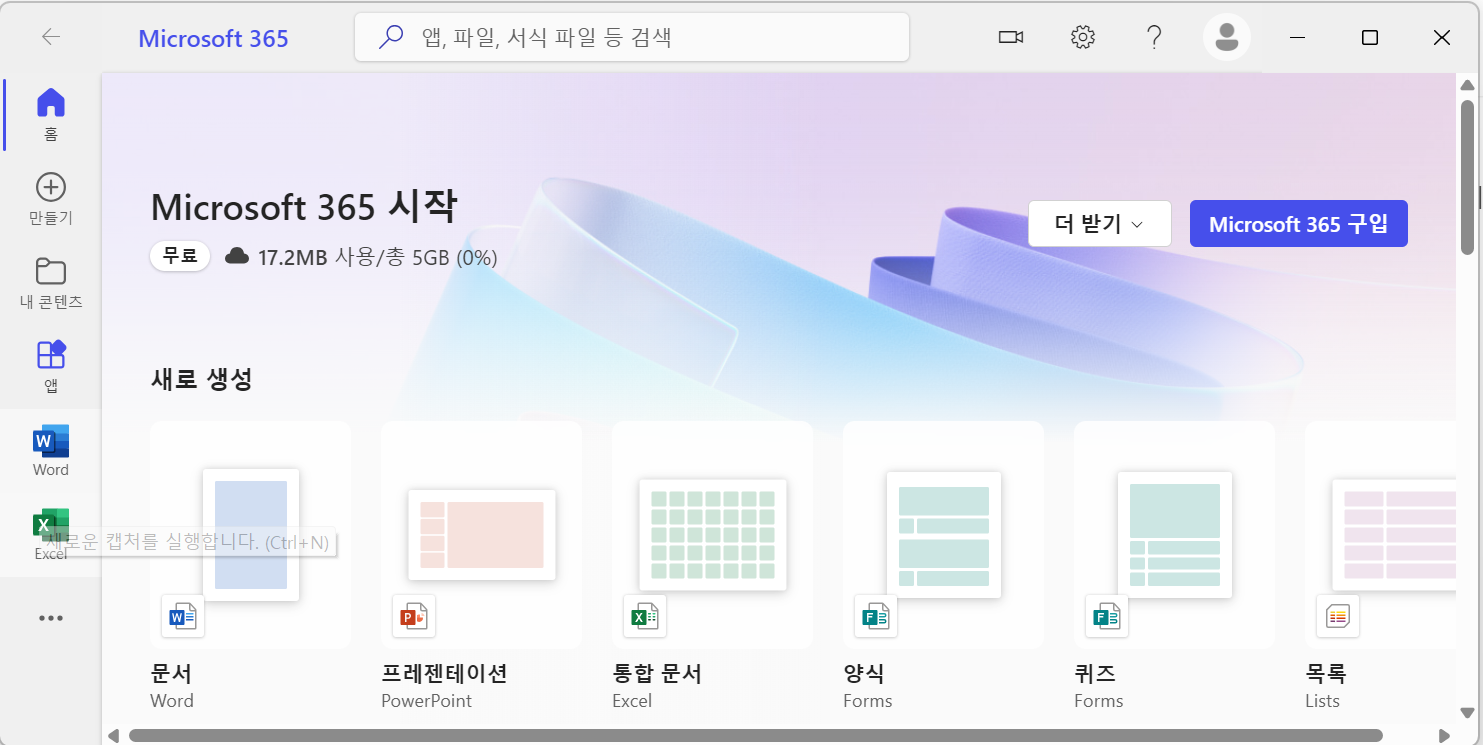Open the account profile avatar
Image resolution: width=1483 pixels, height=745 pixels.
(1226, 38)
